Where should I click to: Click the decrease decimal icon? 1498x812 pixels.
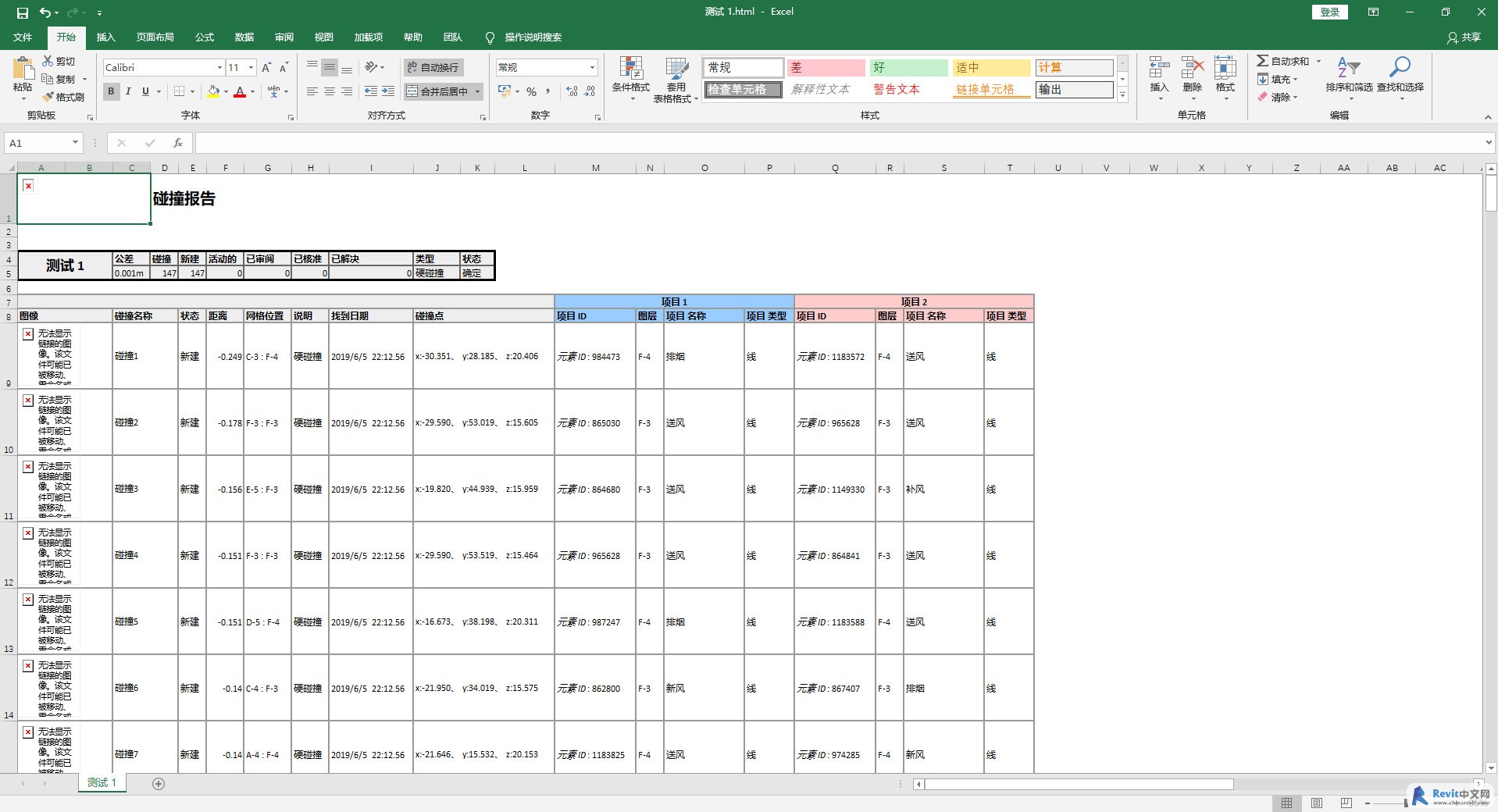click(x=590, y=91)
